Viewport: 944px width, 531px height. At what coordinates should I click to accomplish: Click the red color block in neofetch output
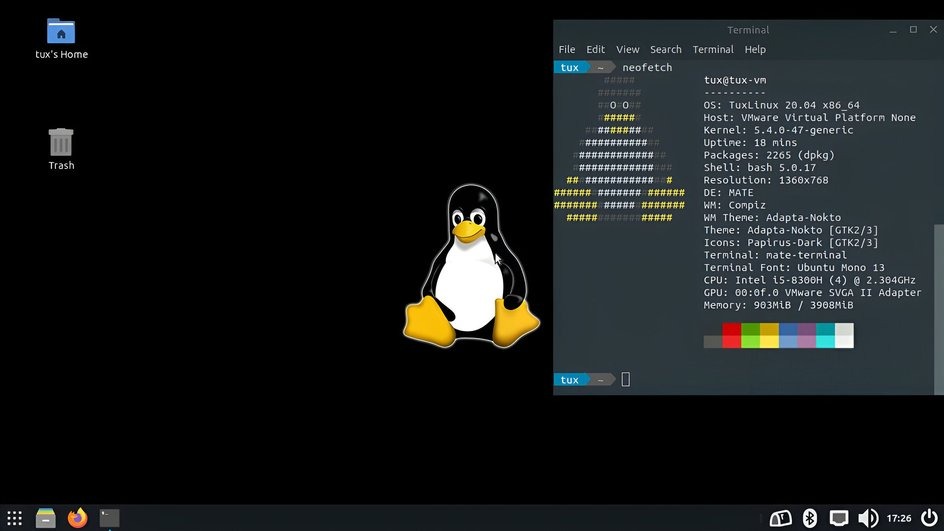(731, 335)
